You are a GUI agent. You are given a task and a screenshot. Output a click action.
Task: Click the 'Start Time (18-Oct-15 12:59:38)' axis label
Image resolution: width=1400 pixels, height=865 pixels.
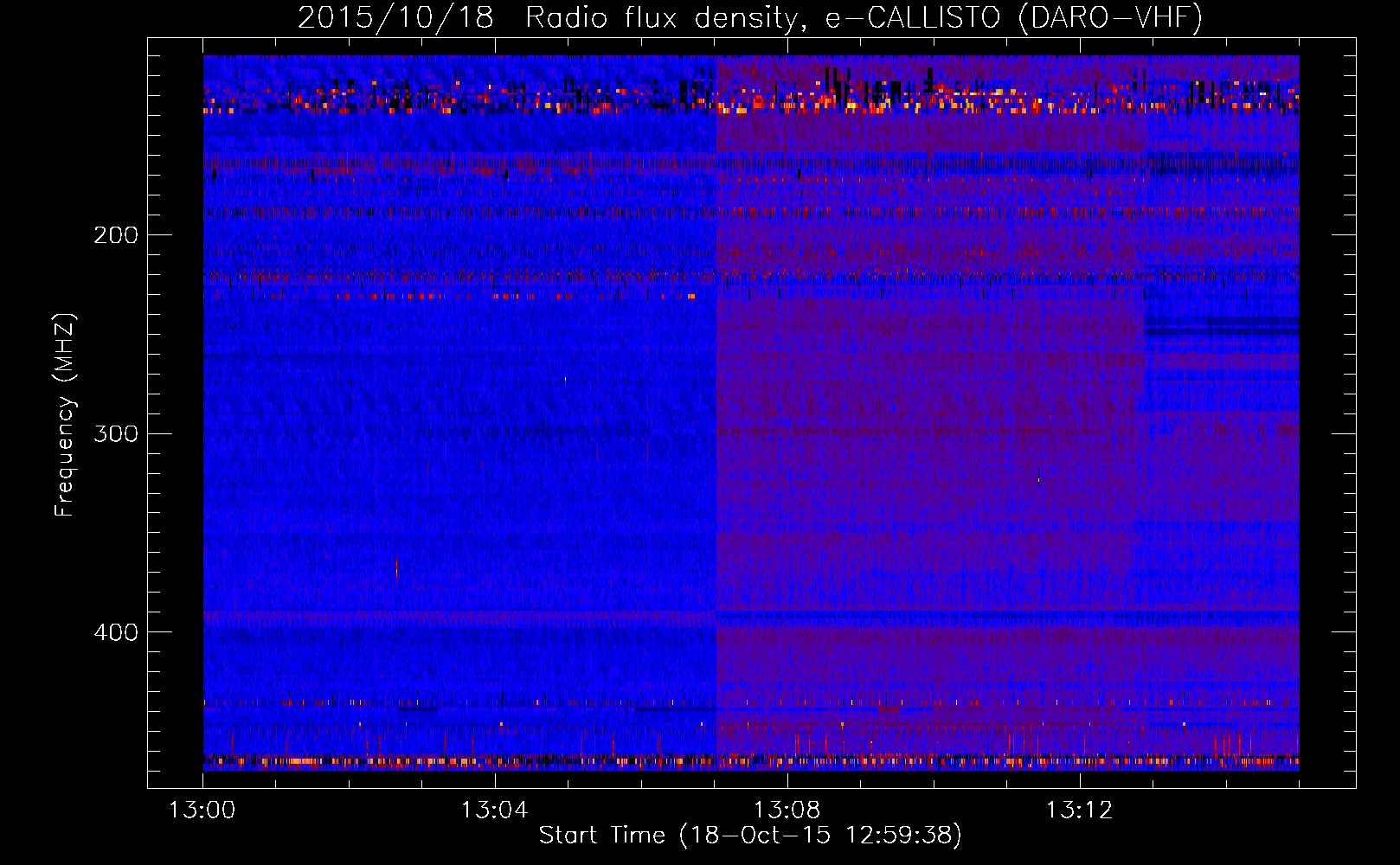pyautogui.click(x=750, y=836)
